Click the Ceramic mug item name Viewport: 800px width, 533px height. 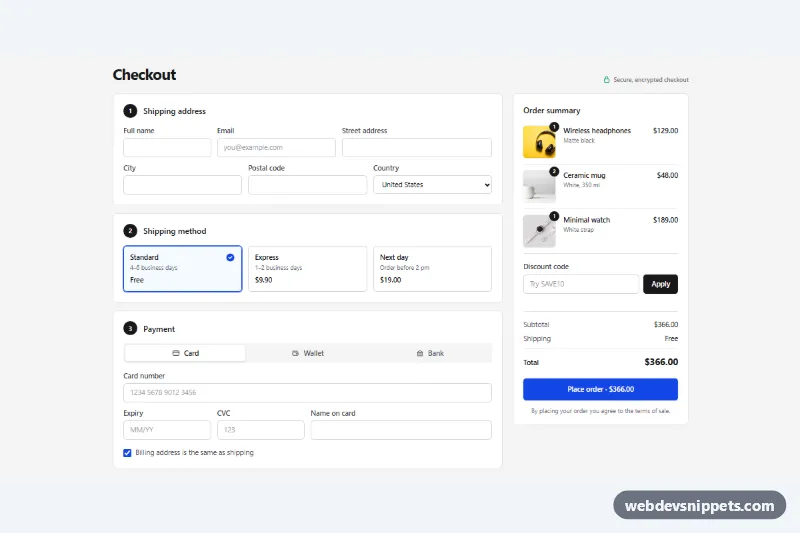pyautogui.click(x=584, y=175)
